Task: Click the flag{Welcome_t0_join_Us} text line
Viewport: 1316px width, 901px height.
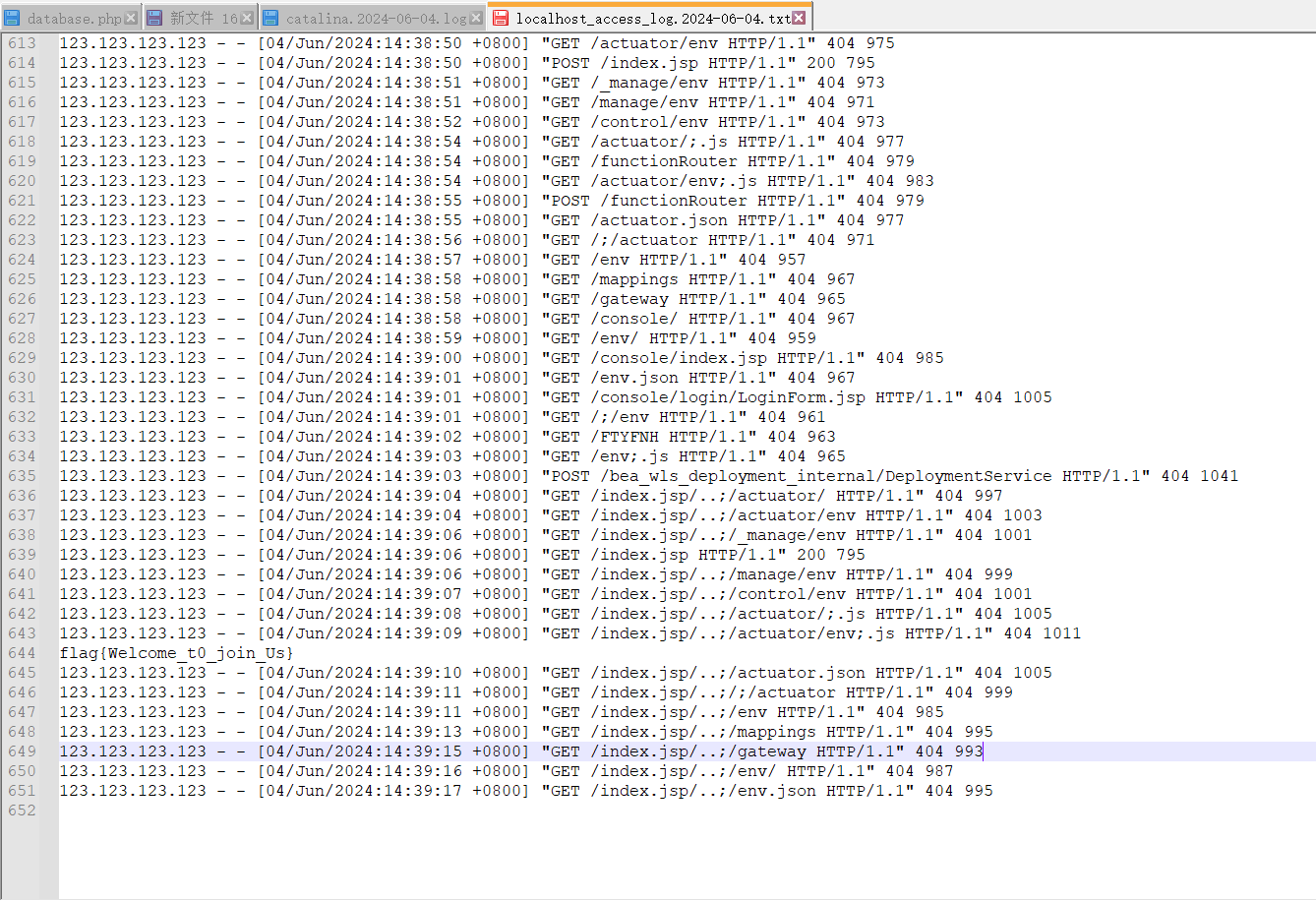Action: point(177,653)
